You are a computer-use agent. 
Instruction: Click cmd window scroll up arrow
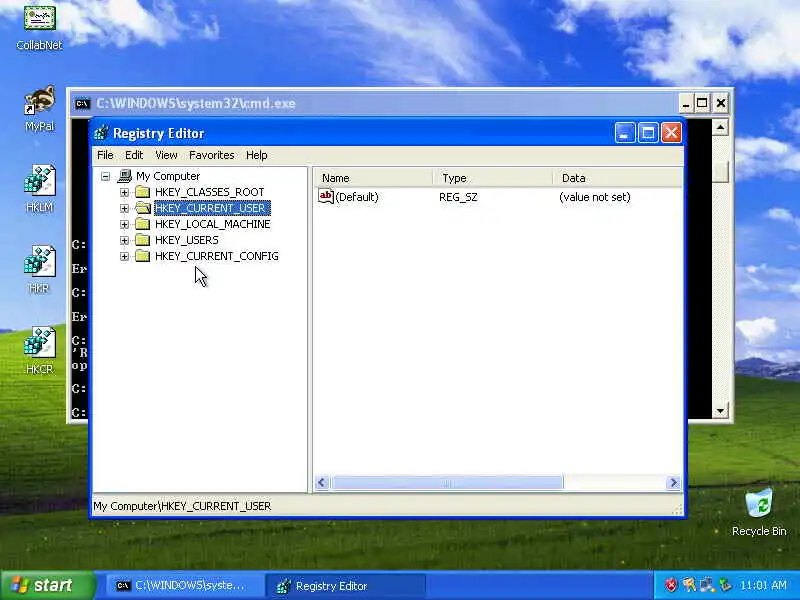coord(720,127)
